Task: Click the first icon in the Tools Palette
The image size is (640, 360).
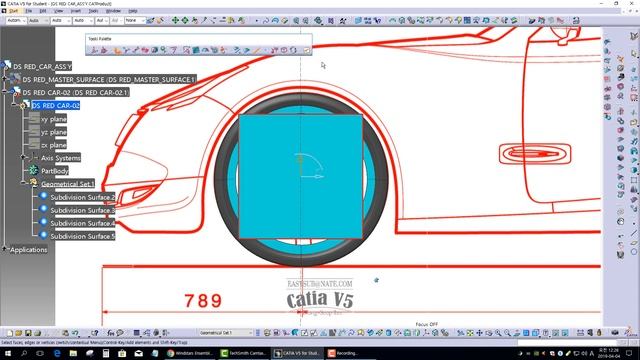Action: coord(94,50)
